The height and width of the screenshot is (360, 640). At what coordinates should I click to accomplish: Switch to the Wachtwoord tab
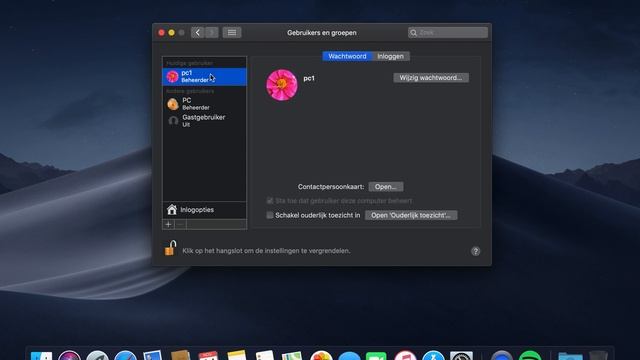(347, 56)
